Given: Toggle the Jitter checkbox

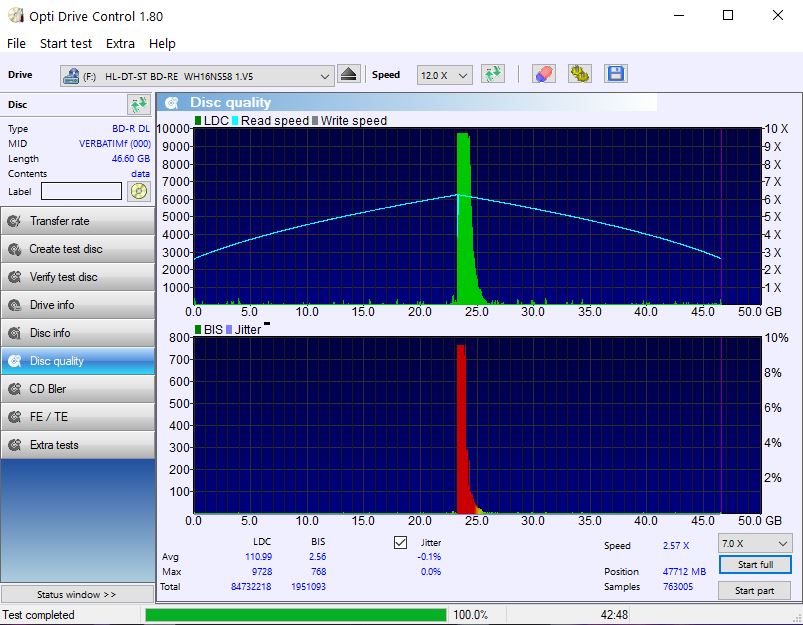Looking at the screenshot, I should click(401, 542).
